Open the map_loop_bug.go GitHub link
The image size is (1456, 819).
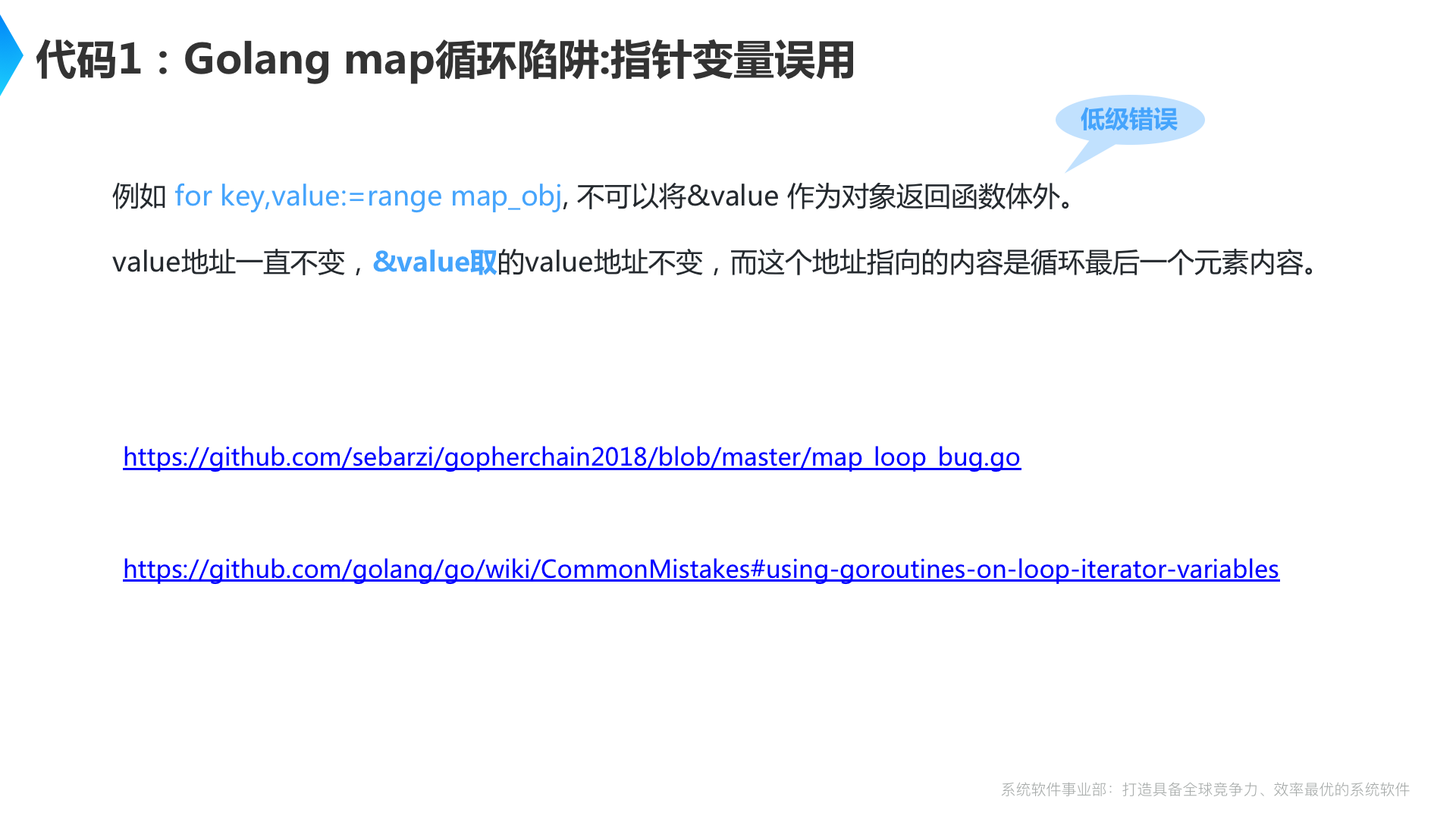(571, 457)
